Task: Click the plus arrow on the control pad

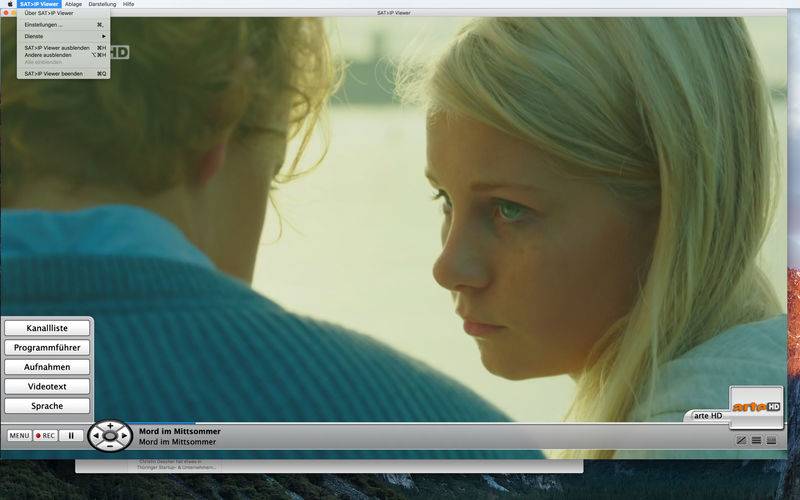Action: (110, 426)
